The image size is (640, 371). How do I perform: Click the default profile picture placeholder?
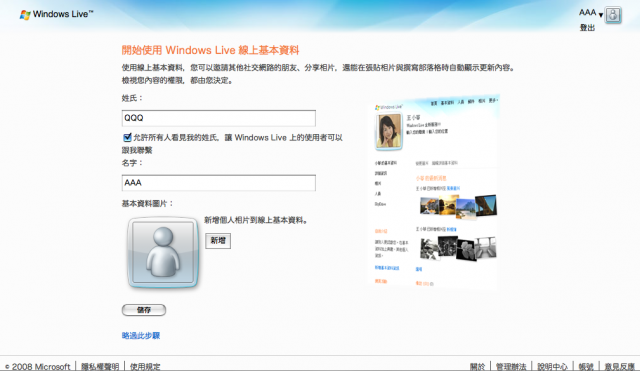(x=163, y=252)
